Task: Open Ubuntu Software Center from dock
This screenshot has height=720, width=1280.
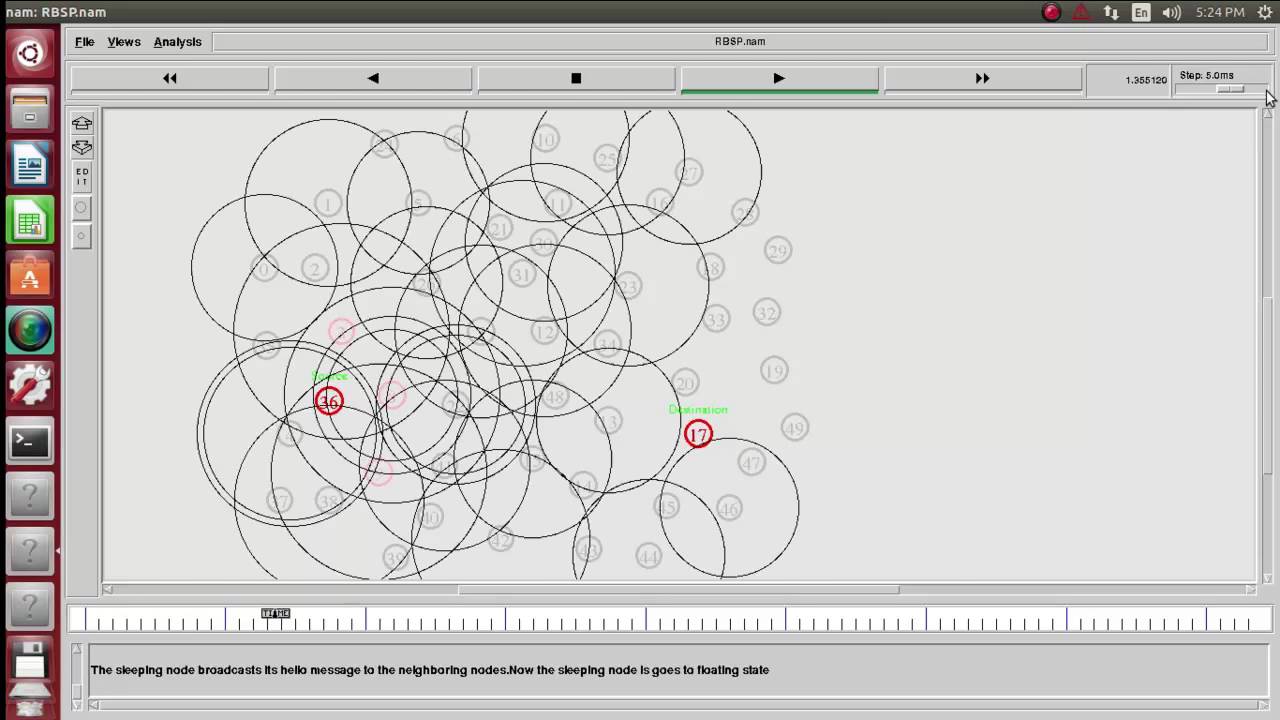Action: point(29,276)
